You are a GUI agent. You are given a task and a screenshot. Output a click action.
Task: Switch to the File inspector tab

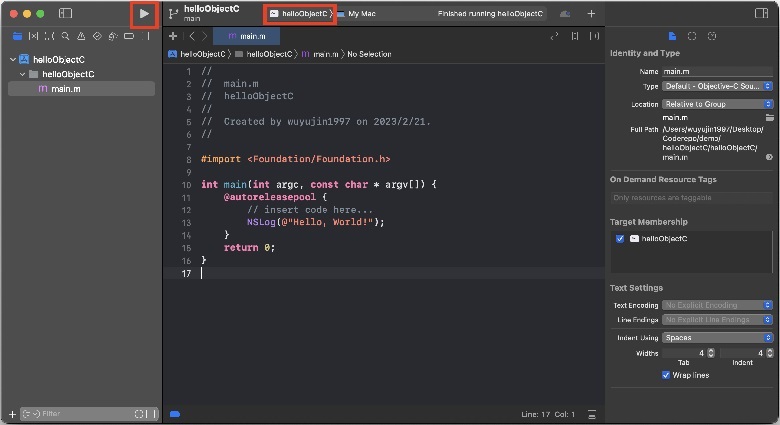coord(672,36)
